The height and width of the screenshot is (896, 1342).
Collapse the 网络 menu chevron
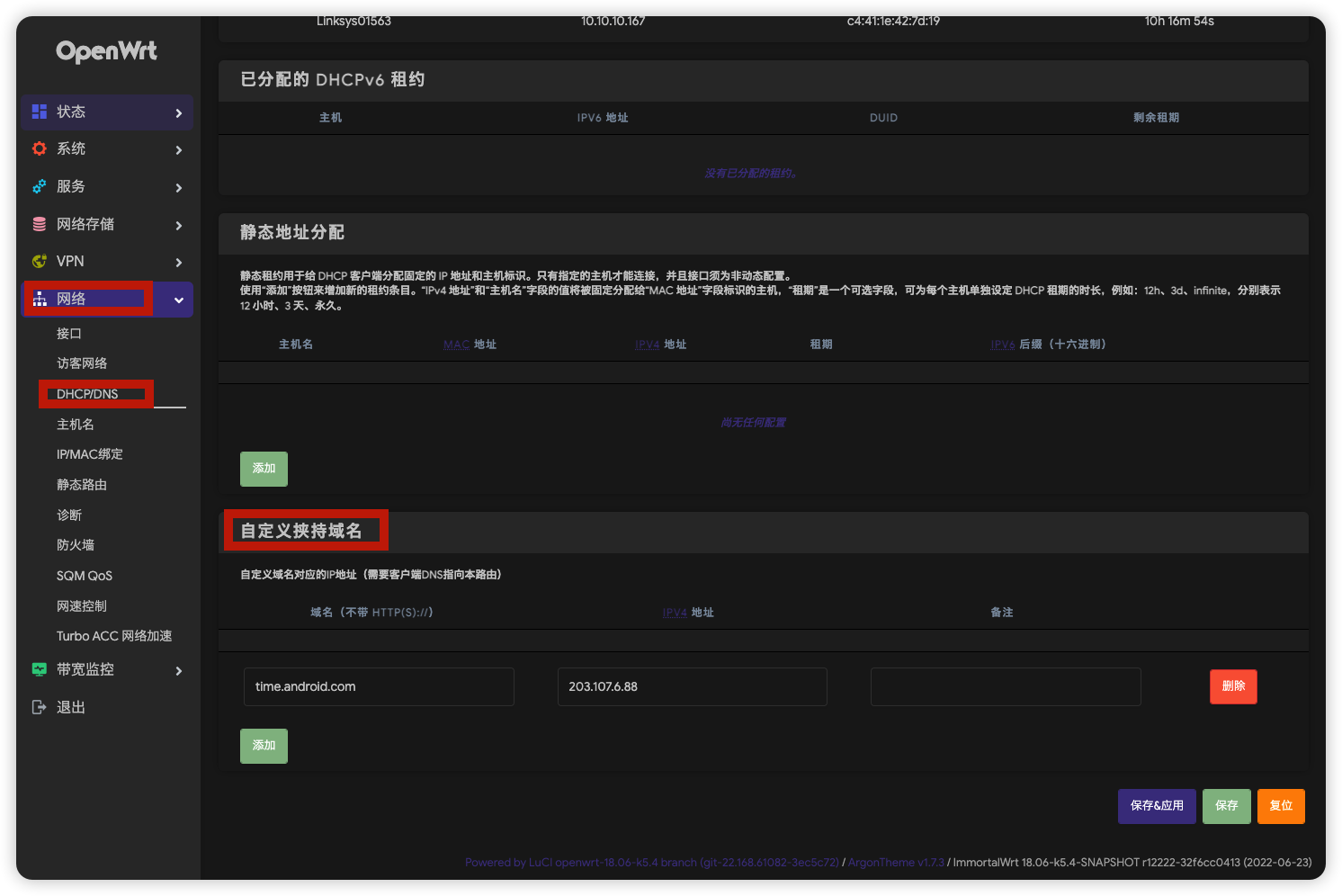(x=179, y=300)
